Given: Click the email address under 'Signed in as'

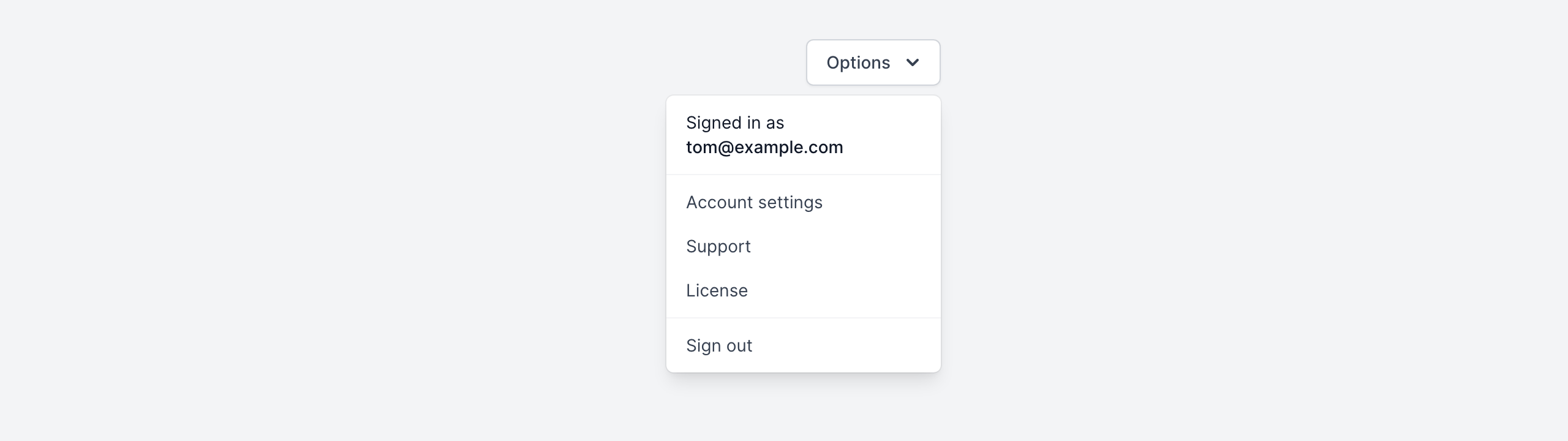Looking at the screenshot, I should (x=764, y=148).
